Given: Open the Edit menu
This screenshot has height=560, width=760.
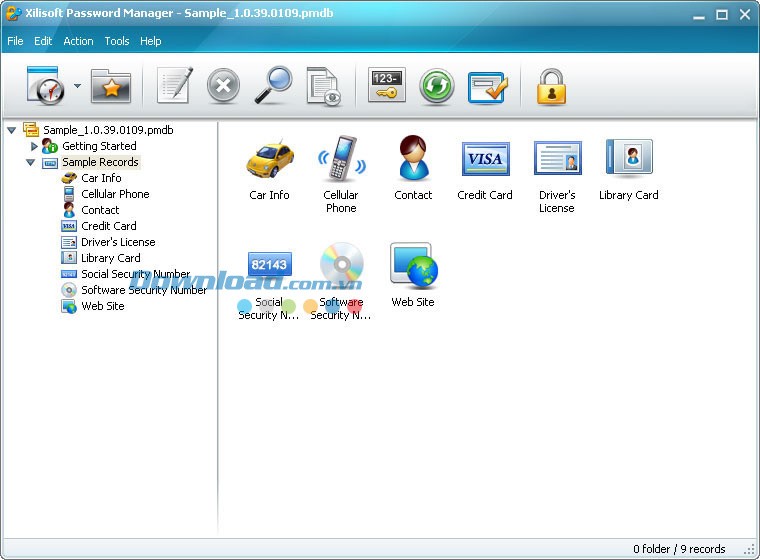Looking at the screenshot, I should 43,41.
